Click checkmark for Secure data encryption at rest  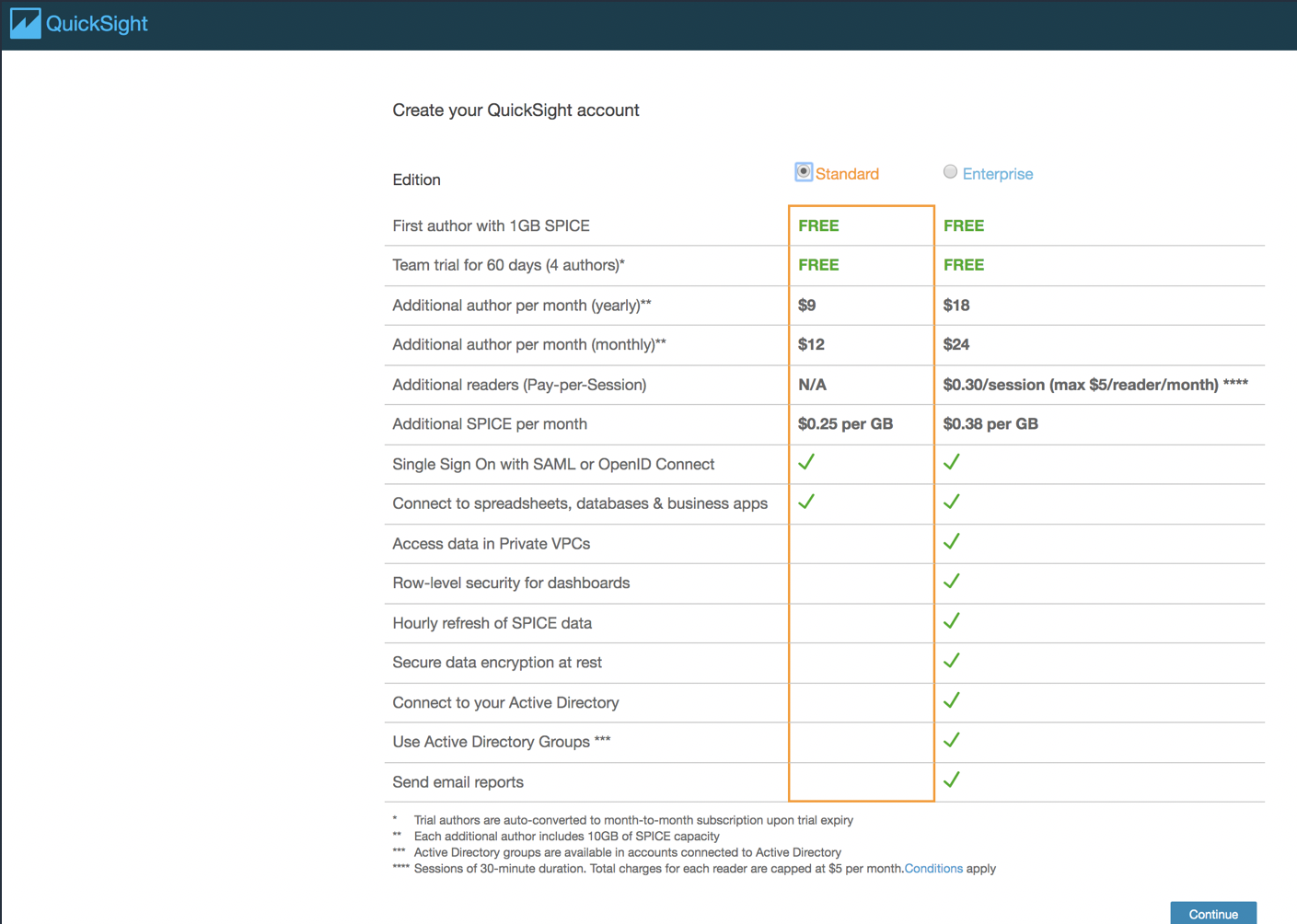click(952, 661)
